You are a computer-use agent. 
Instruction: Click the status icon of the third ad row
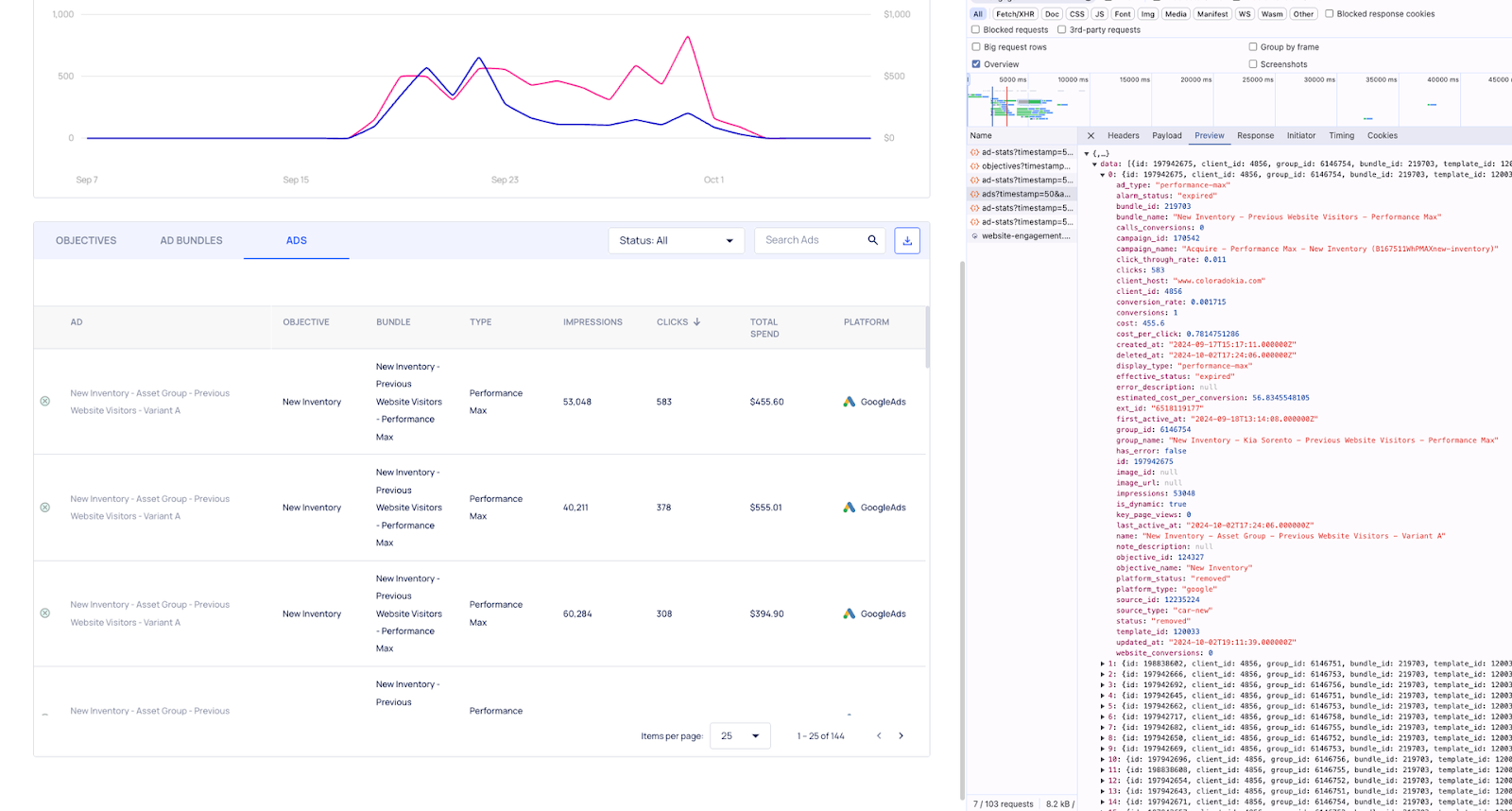pos(45,613)
